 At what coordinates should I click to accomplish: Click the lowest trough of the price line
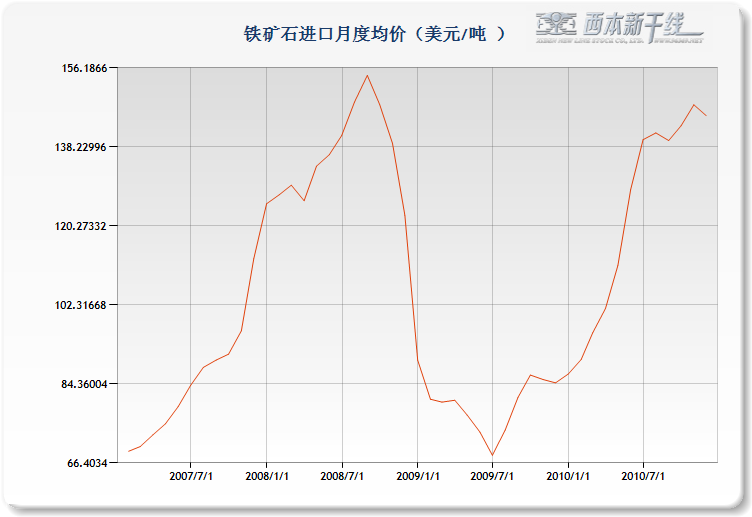[493, 455]
